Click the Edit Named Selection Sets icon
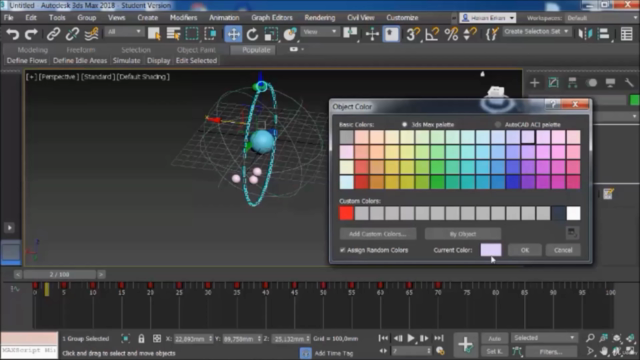Viewport: 640px width, 360px height. tap(492, 34)
